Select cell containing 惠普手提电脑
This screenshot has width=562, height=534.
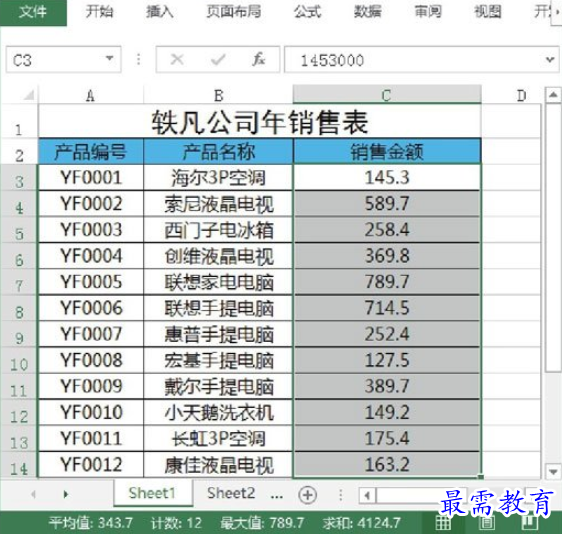pos(218,334)
